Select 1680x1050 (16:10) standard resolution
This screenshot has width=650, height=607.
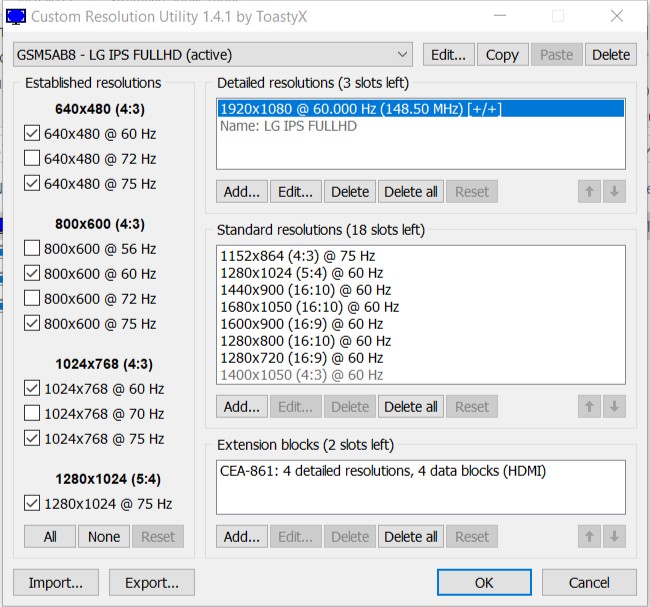tap(310, 307)
